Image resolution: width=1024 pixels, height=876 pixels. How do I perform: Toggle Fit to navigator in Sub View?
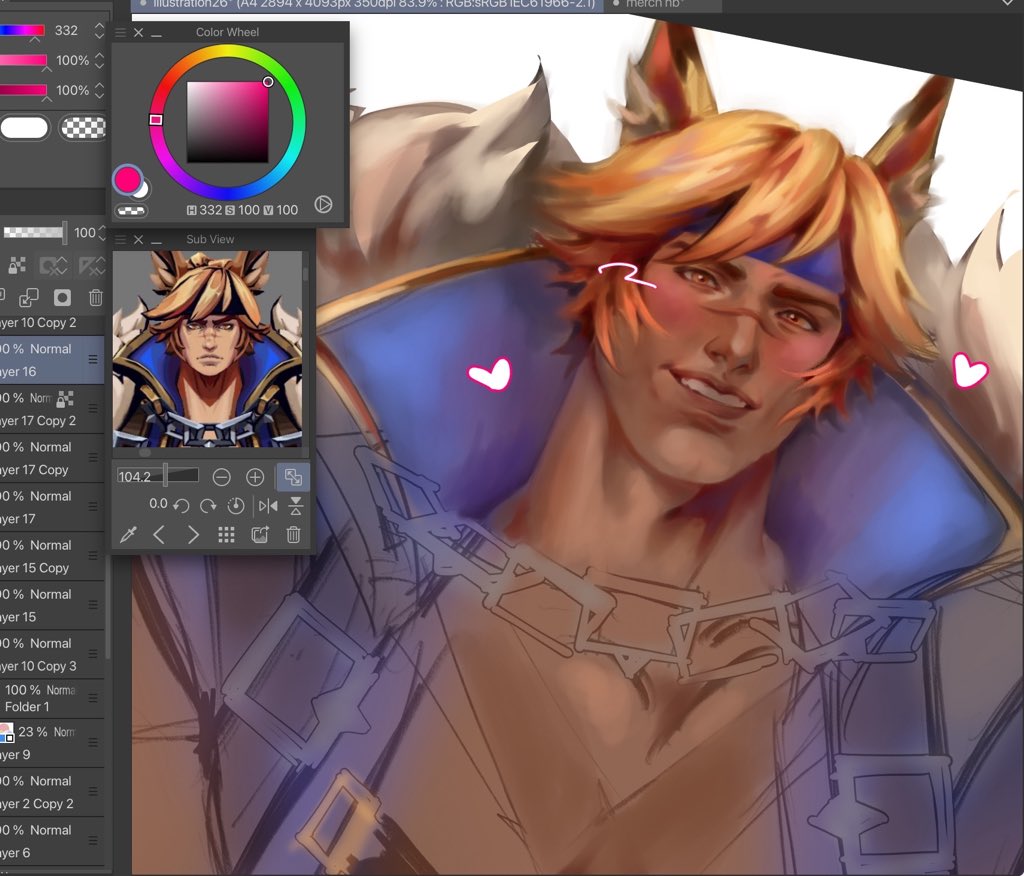[x=293, y=477]
